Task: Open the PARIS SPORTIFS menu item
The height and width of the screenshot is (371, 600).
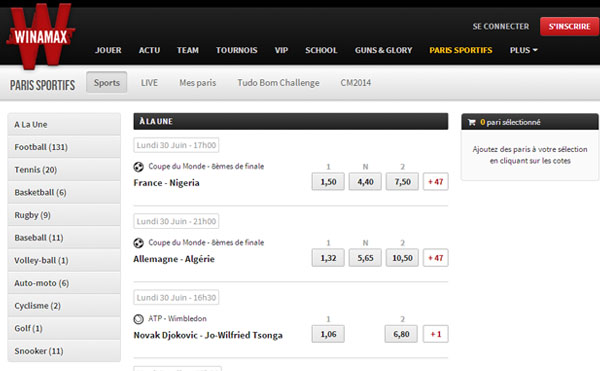Action: [x=461, y=50]
